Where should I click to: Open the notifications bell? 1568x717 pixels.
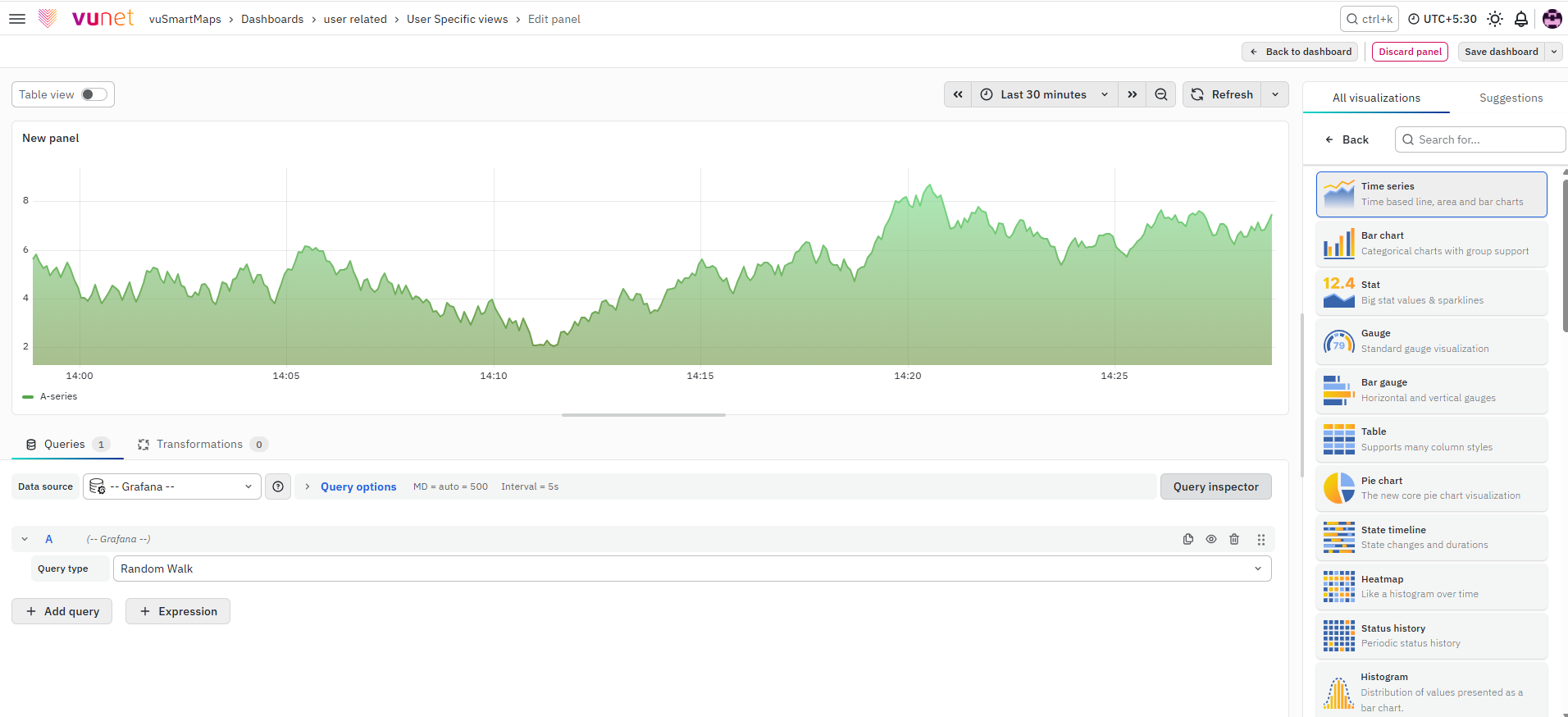coord(1521,19)
